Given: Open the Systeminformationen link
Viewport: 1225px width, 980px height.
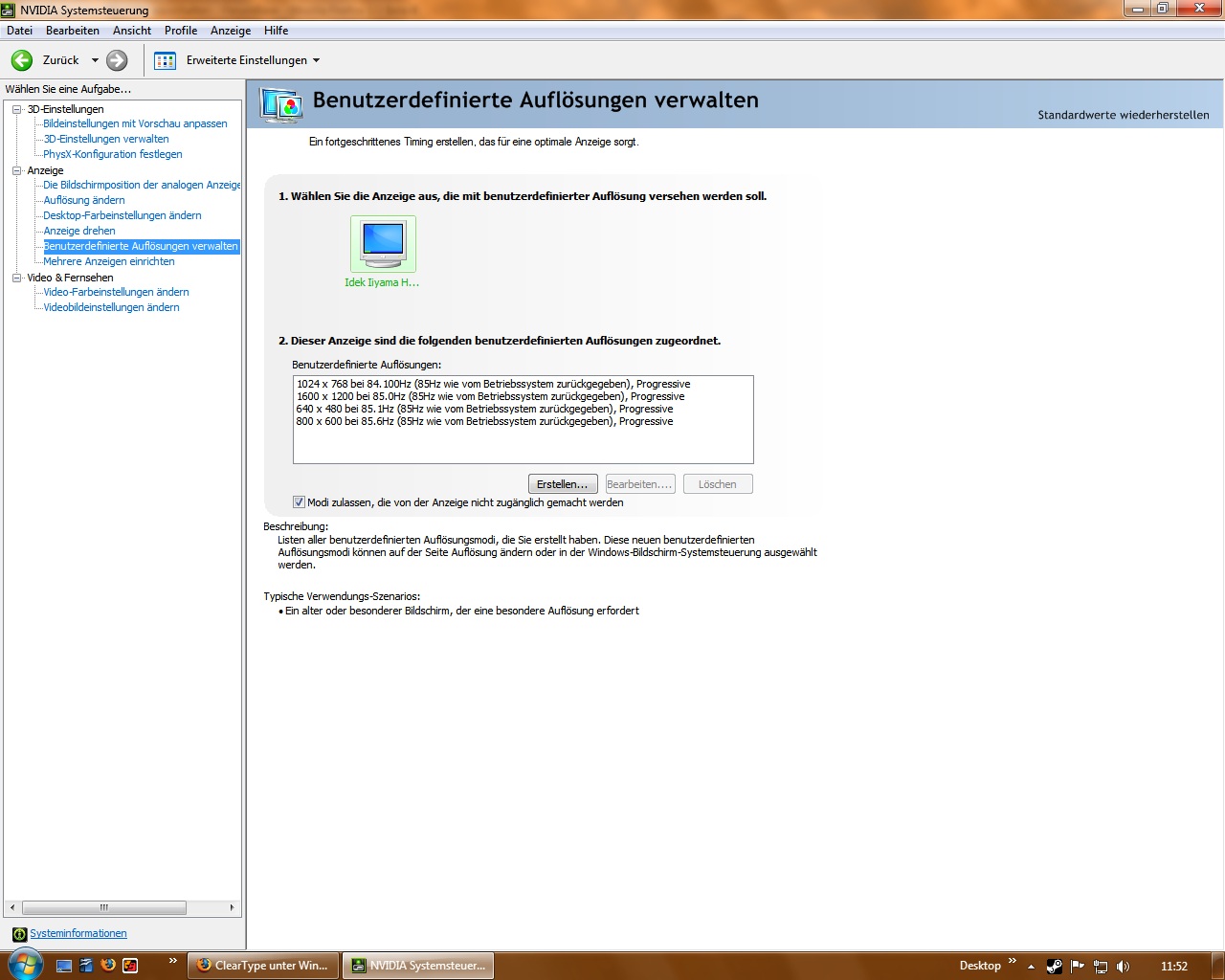Looking at the screenshot, I should 78,934.
